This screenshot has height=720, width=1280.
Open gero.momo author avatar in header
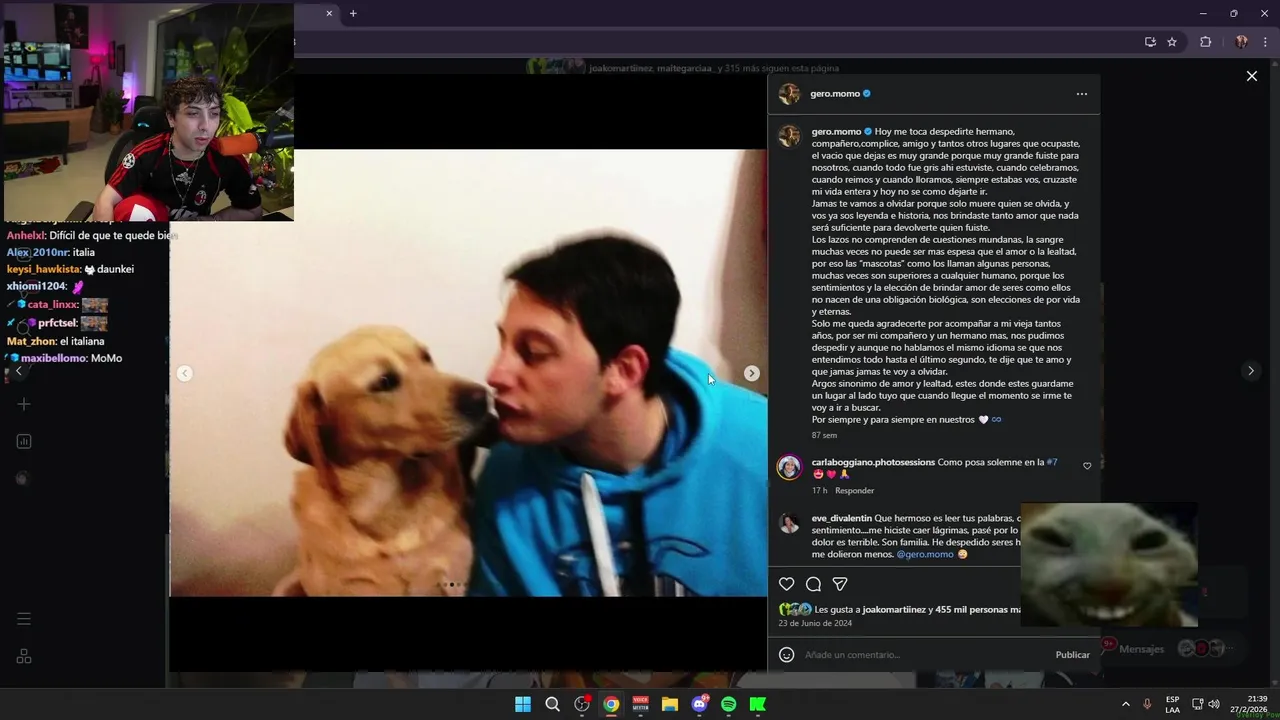click(x=789, y=94)
